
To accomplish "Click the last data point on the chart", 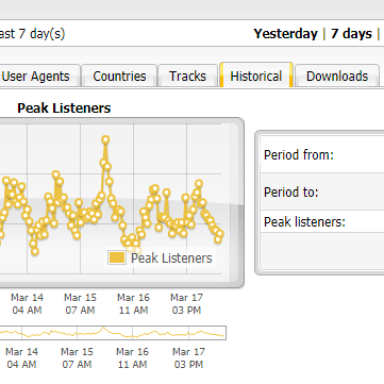I will 220,234.
